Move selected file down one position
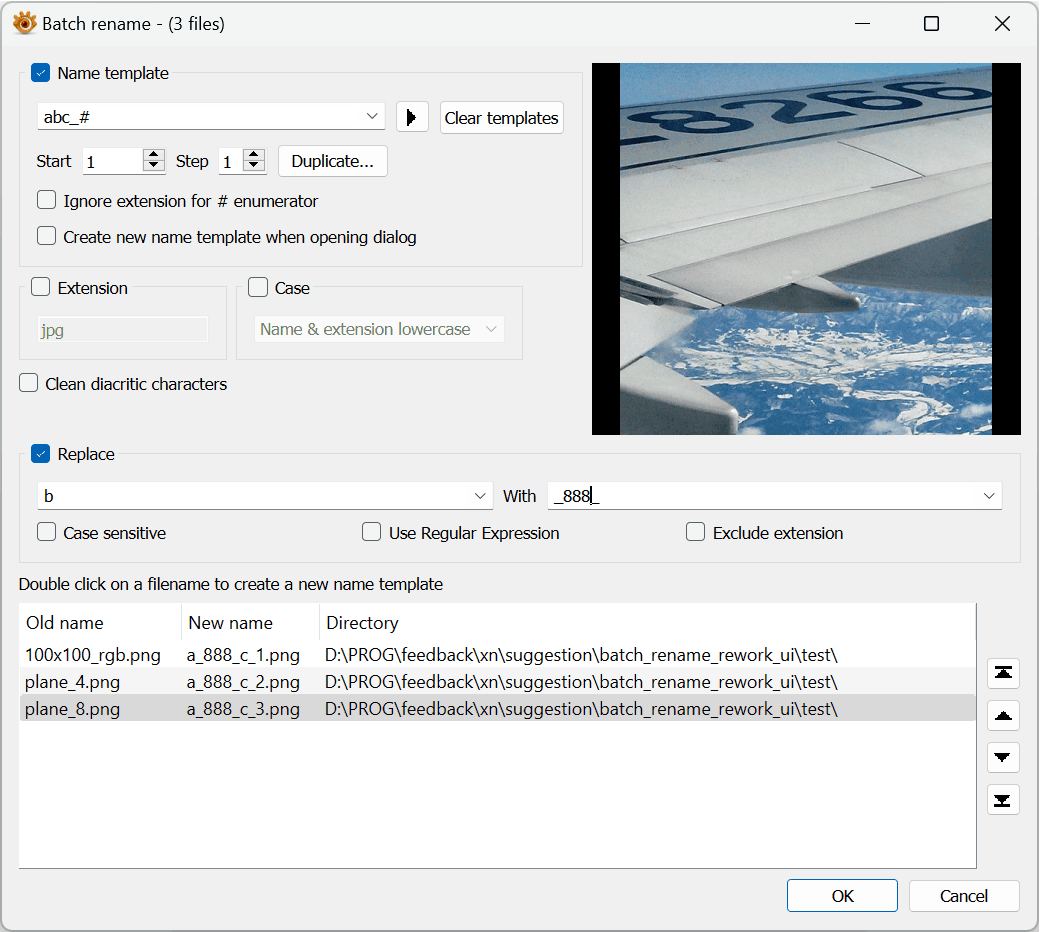The width and height of the screenshot is (1040, 932). click(1003, 757)
